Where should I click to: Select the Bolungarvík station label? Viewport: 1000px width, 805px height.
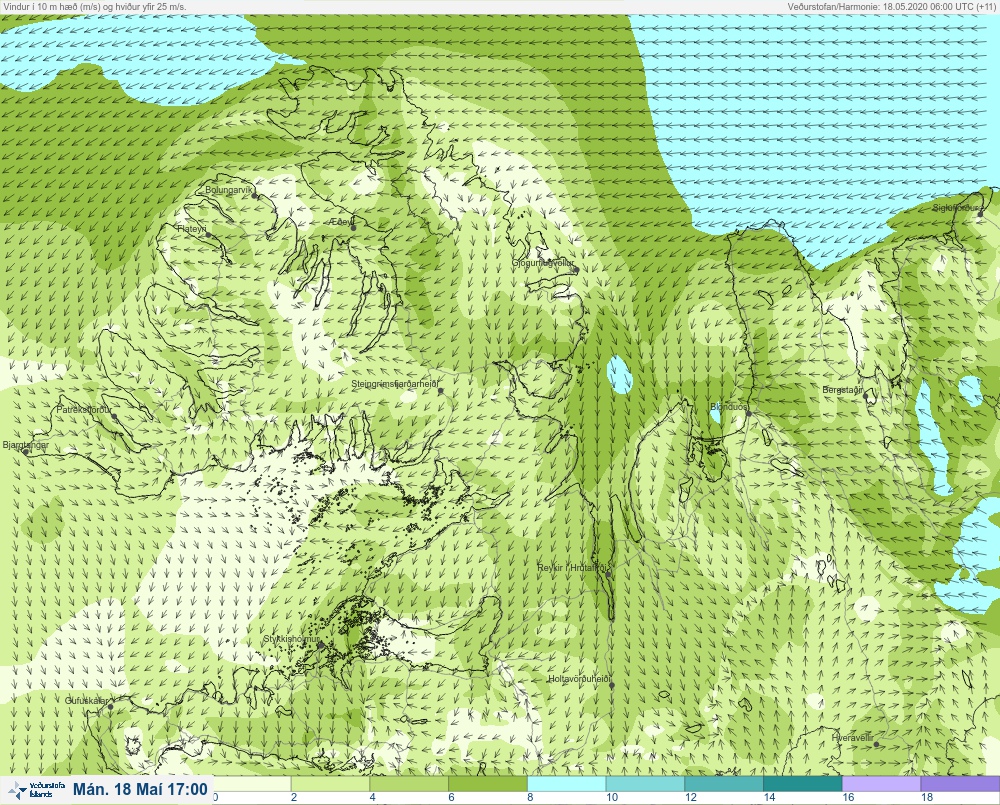pos(228,190)
